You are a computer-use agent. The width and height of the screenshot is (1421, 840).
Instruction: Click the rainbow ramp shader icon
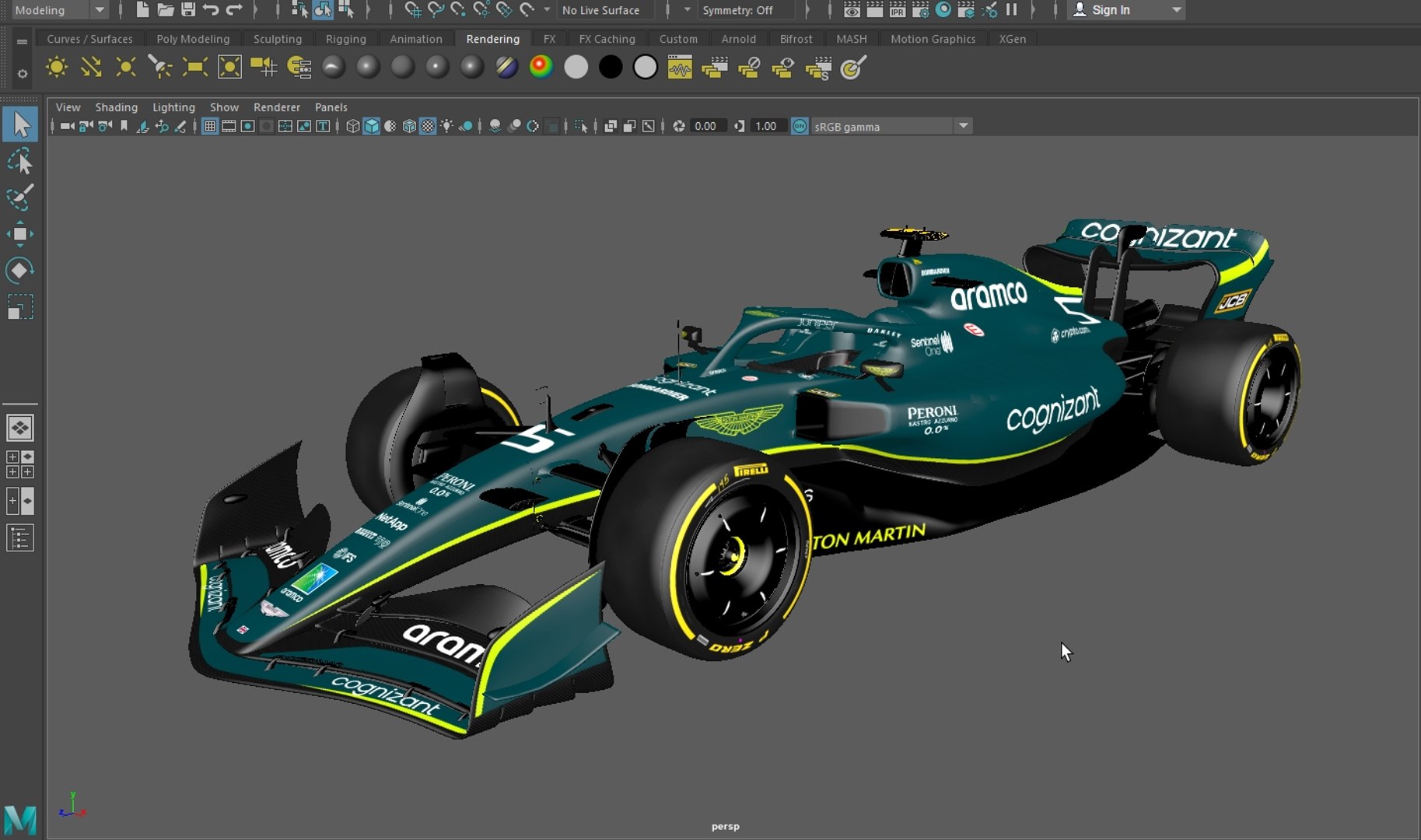point(541,68)
